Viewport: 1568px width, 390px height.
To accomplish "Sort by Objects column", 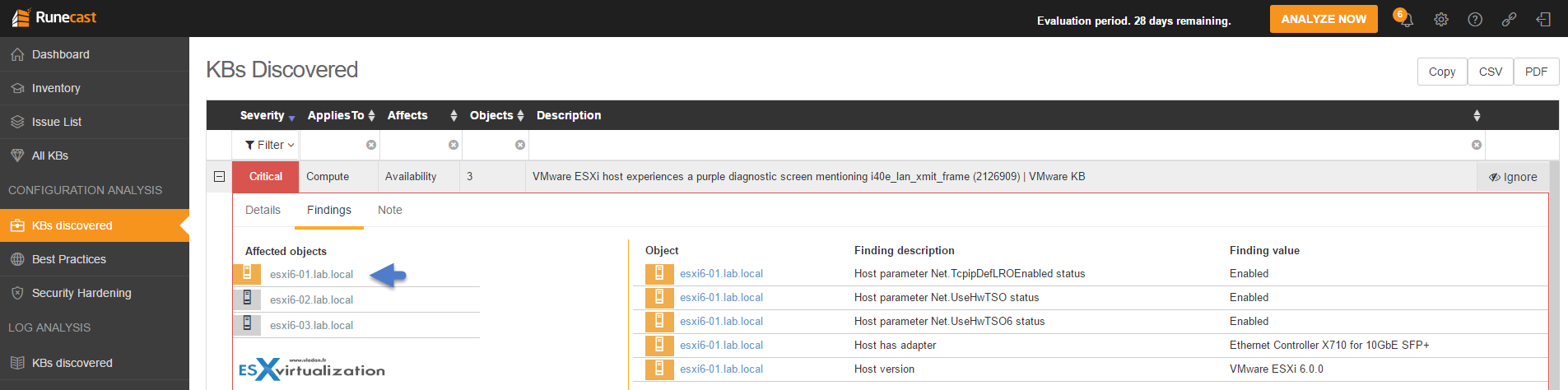I will 496,115.
